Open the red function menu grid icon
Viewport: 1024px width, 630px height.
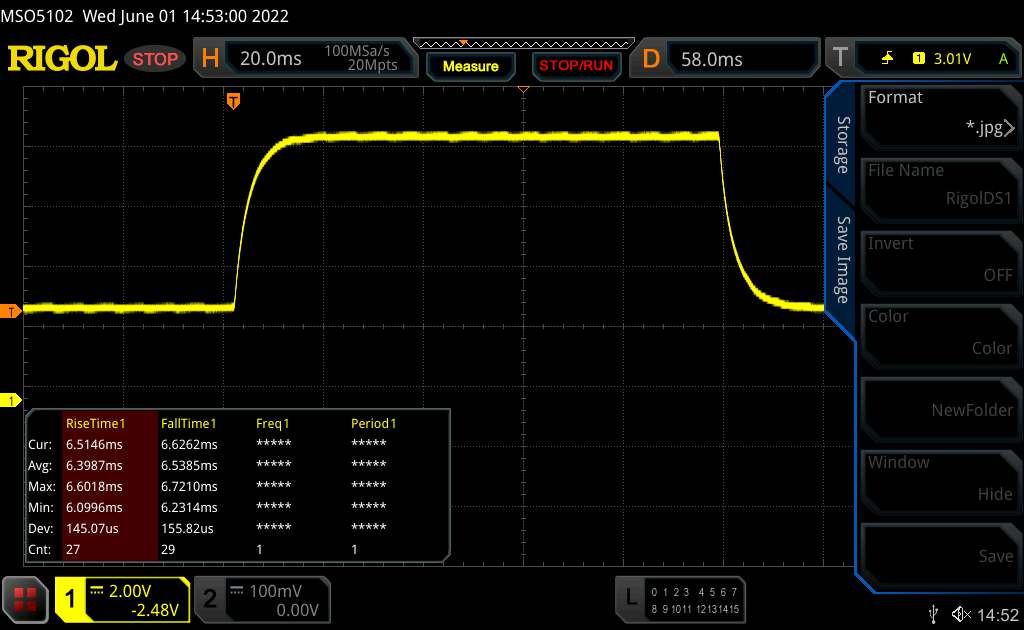click(x=25, y=599)
